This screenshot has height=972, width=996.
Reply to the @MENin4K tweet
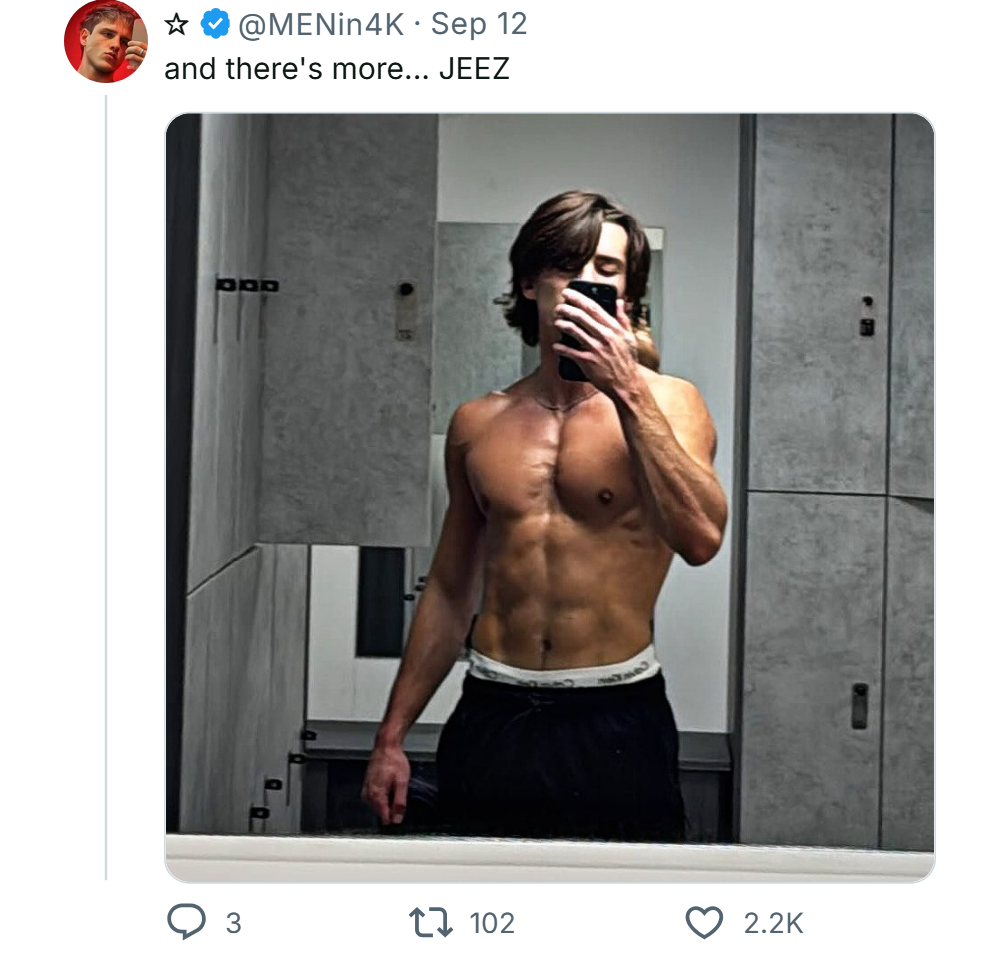pos(184,922)
